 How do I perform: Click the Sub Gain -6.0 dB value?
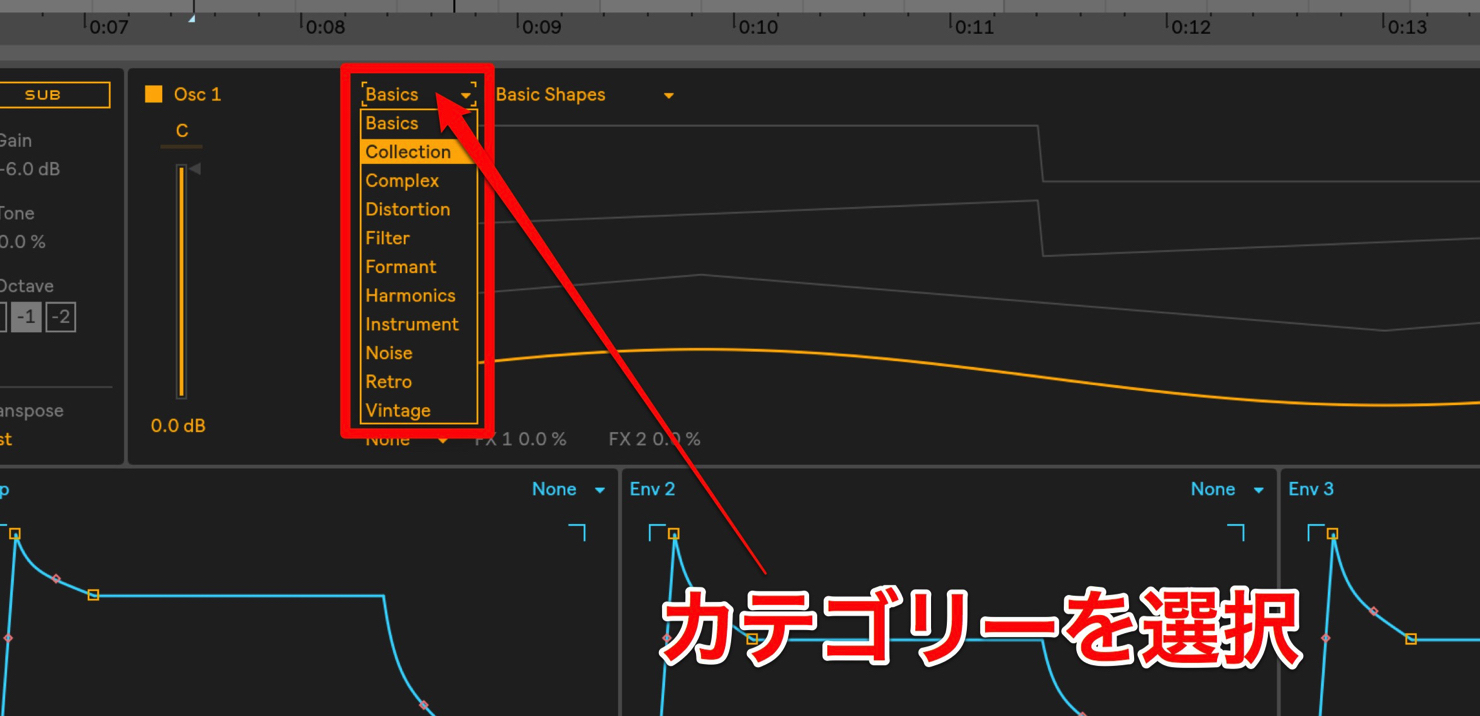[x=30, y=169]
